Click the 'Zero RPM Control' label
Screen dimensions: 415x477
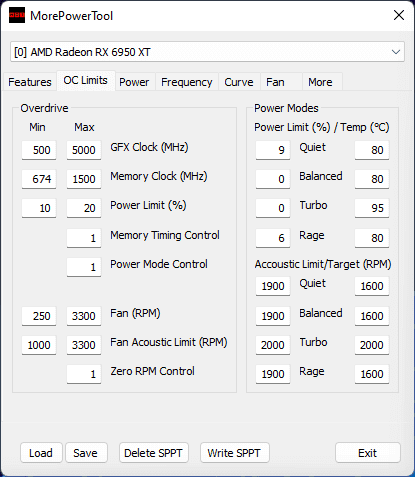click(x=152, y=371)
